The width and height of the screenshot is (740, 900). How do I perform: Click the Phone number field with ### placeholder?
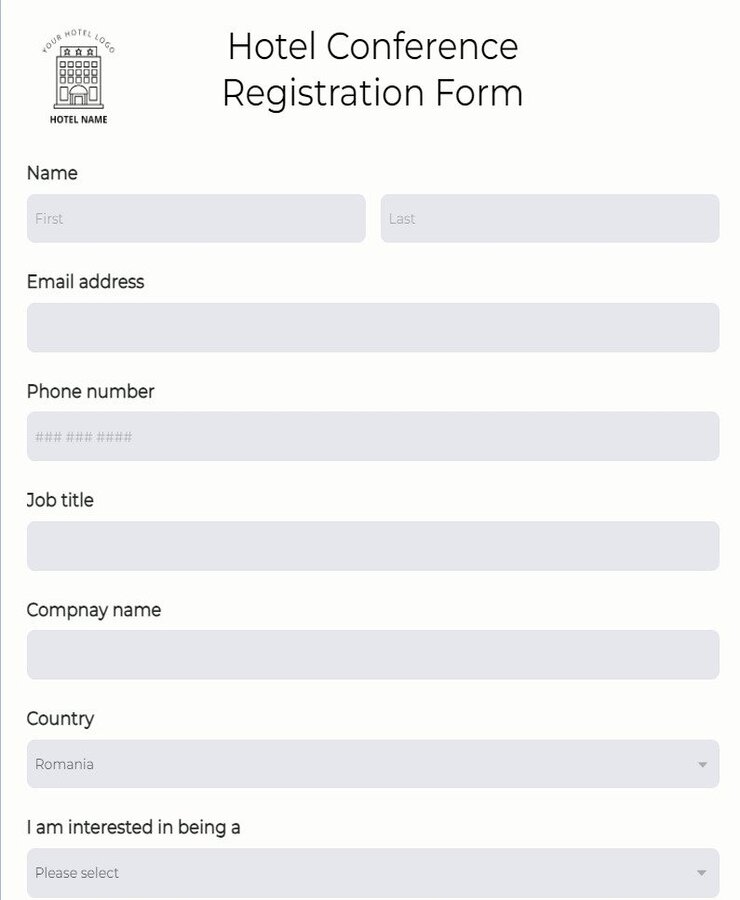(370, 436)
